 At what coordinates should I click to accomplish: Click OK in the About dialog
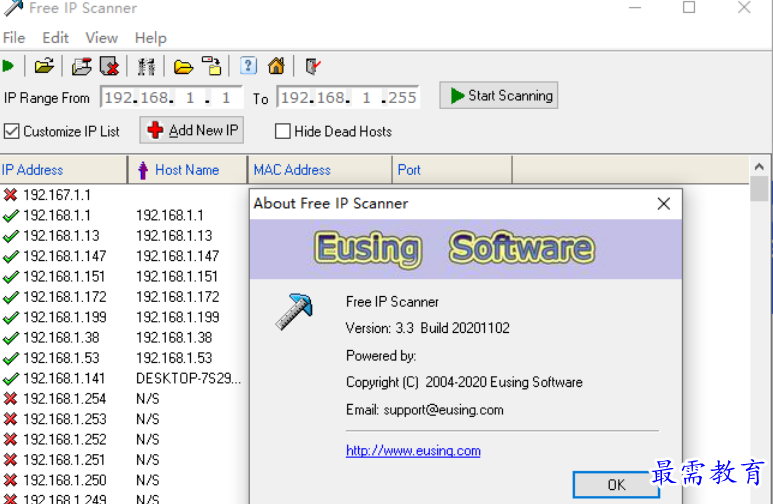pos(616,484)
